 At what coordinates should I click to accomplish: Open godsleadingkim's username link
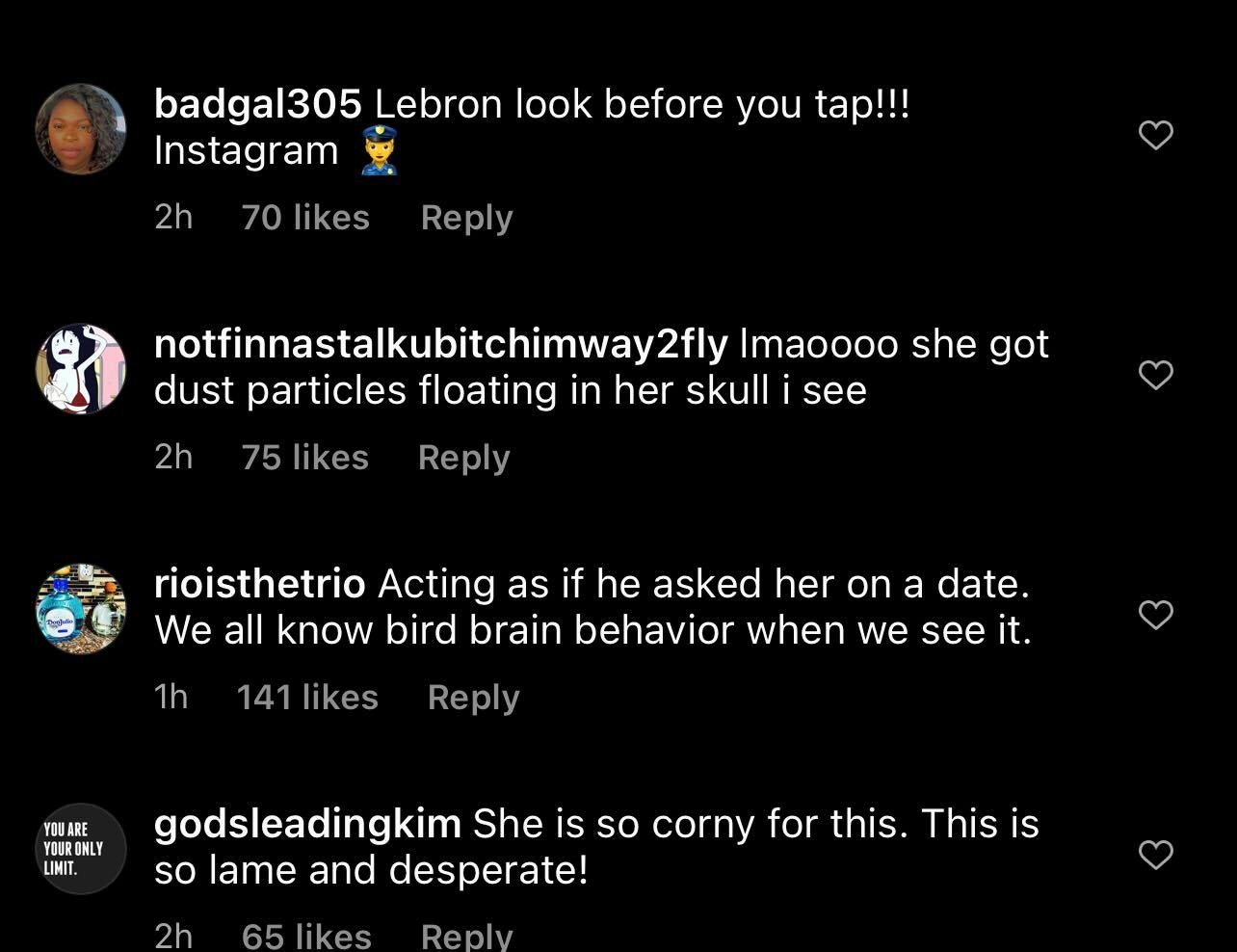point(307,824)
